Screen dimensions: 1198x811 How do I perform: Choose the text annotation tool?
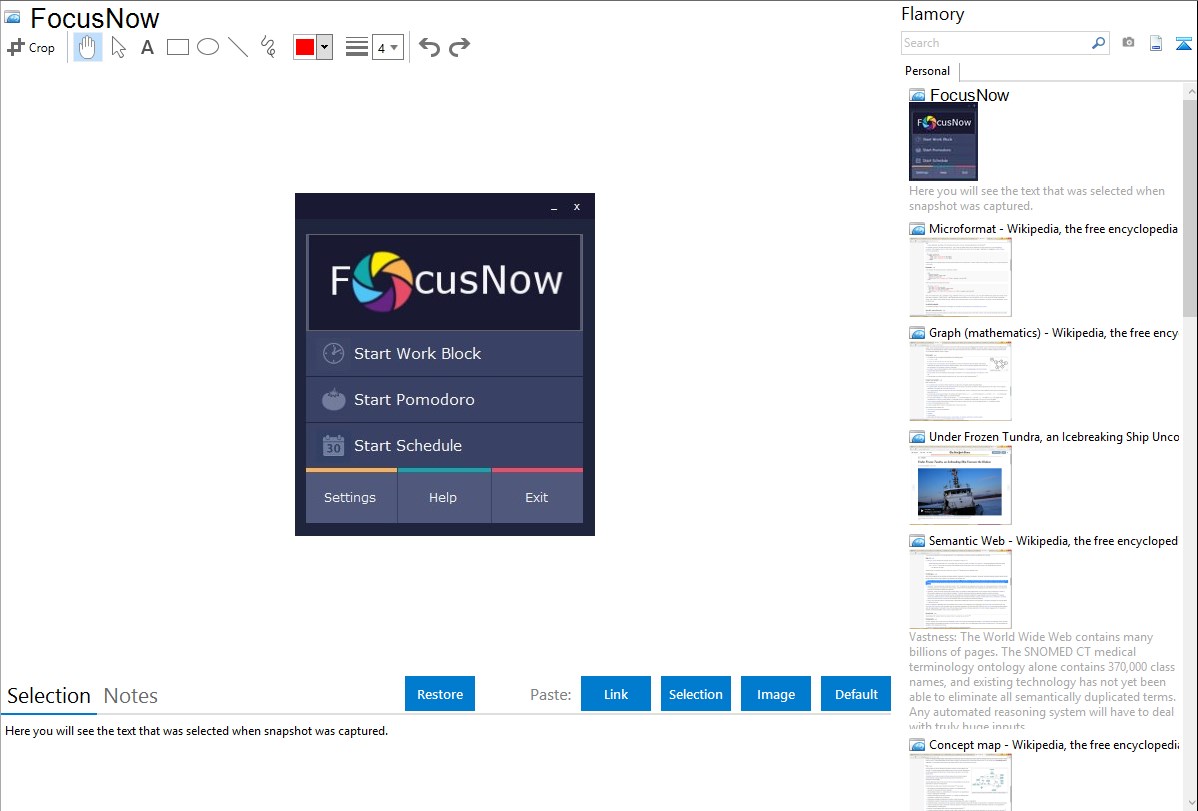pos(147,47)
